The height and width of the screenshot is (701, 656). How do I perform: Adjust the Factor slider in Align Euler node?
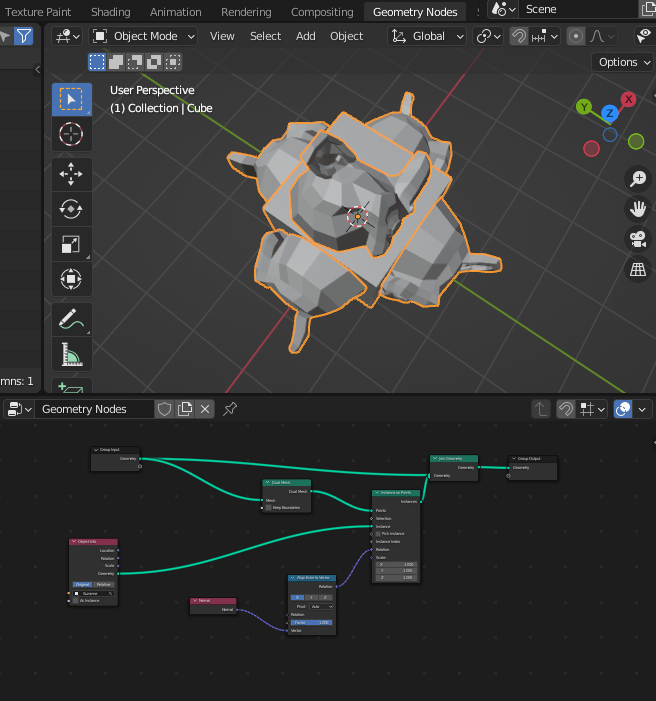pos(312,622)
